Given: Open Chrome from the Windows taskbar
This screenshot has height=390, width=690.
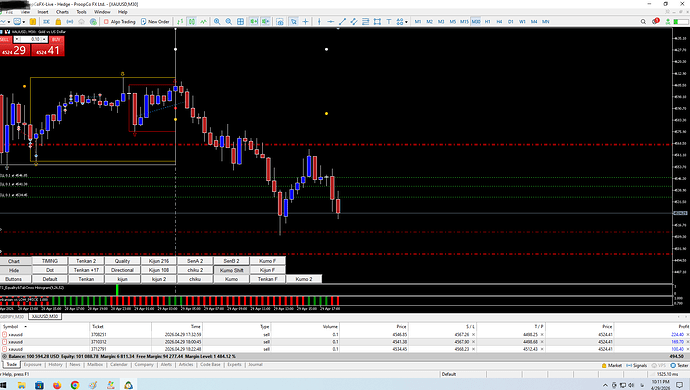Looking at the screenshot, I should (75, 385).
